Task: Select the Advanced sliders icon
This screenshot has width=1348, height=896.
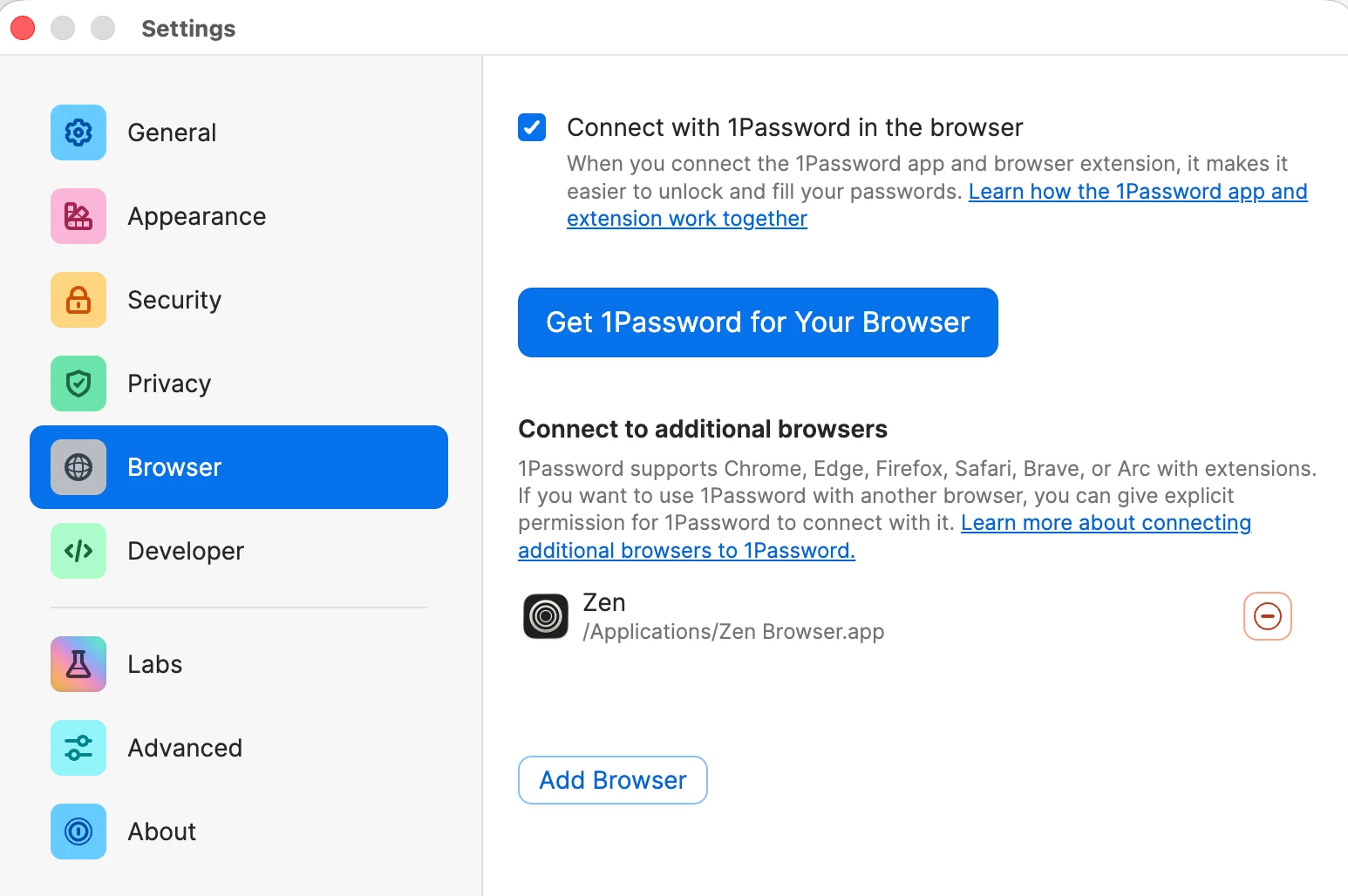Action: coord(78,748)
